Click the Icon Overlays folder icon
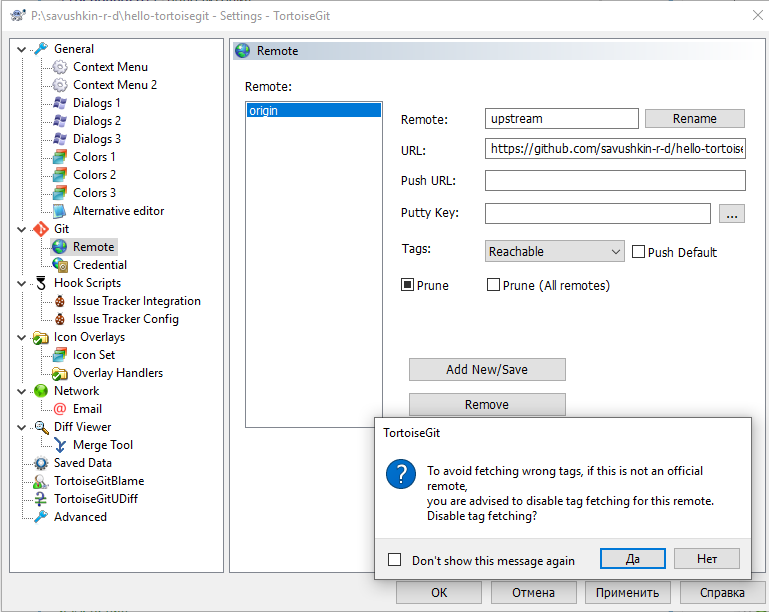 41,337
